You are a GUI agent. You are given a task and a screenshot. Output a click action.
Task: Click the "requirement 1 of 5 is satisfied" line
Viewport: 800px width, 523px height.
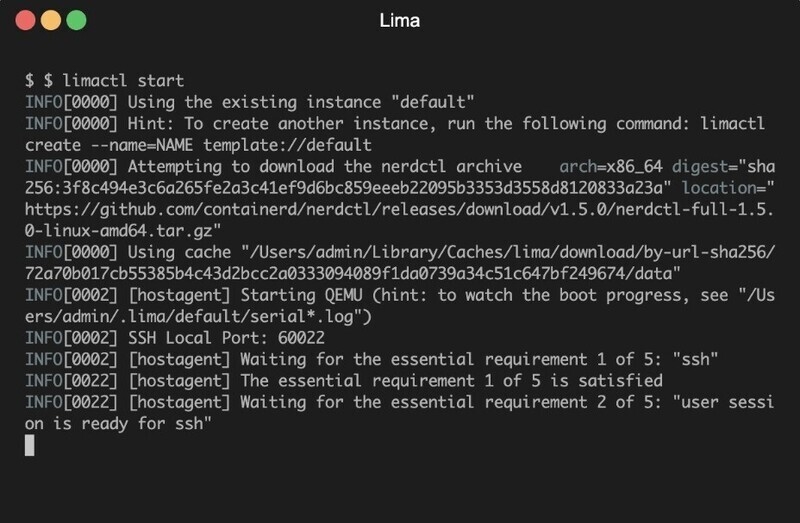[450, 381]
